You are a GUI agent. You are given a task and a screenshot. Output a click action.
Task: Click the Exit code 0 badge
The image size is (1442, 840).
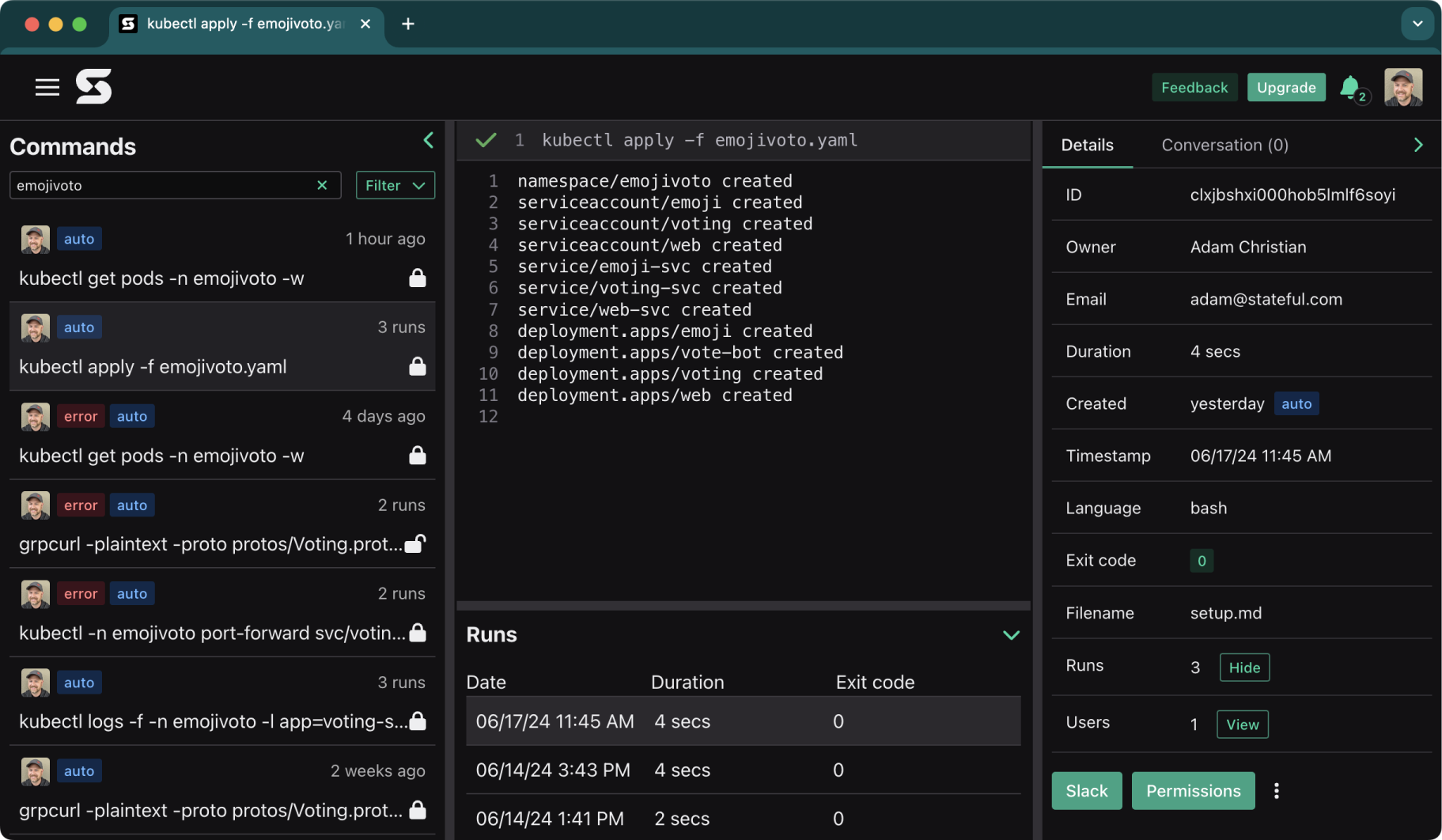point(1202,561)
